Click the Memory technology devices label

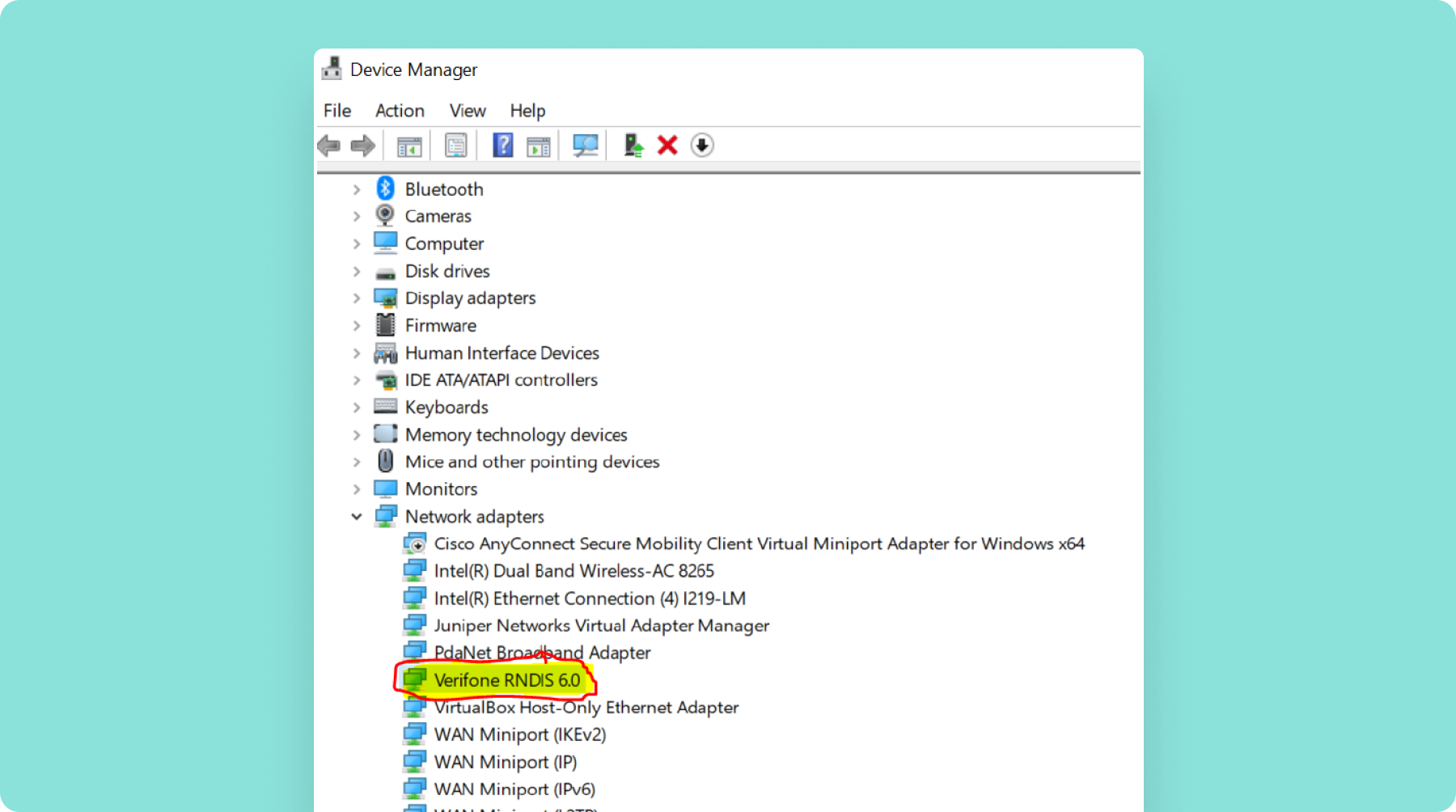click(x=516, y=435)
